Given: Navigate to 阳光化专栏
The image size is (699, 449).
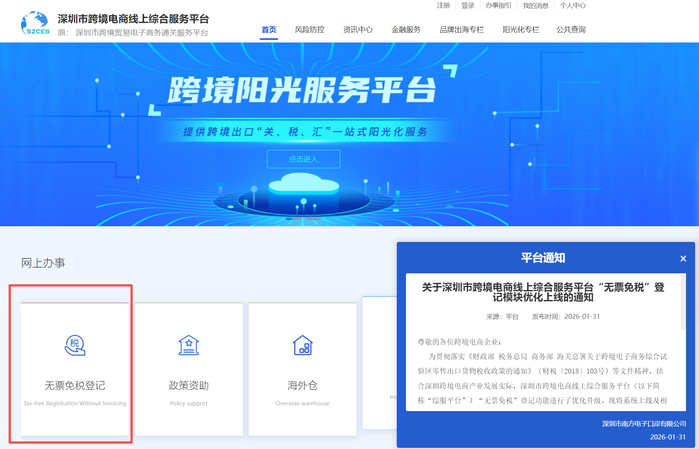Looking at the screenshot, I should [522, 30].
